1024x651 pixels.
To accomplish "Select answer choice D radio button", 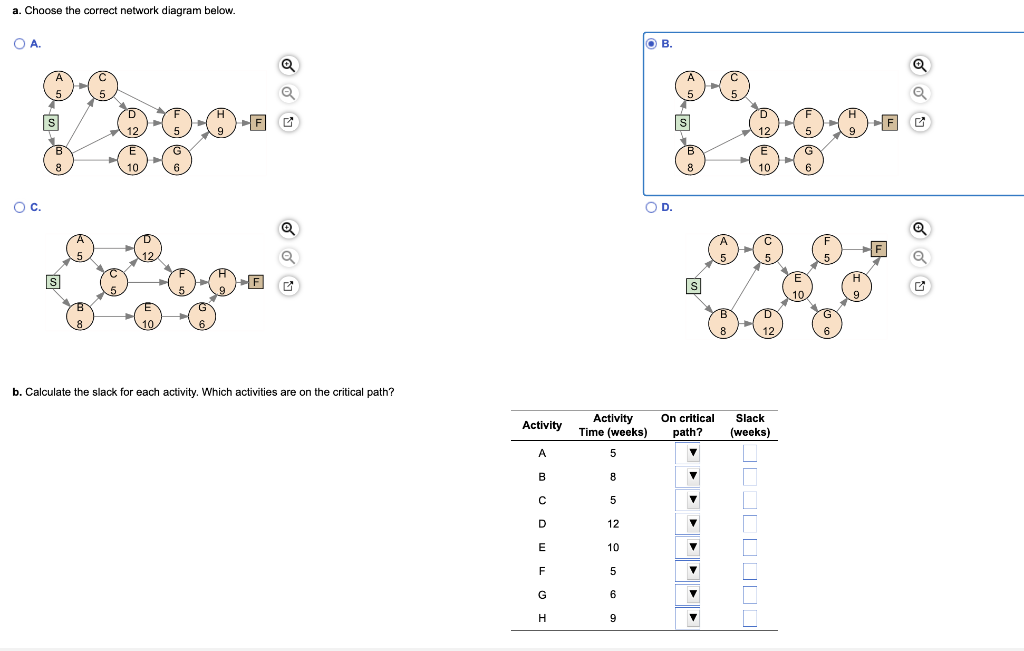I will (x=651, y=207).
